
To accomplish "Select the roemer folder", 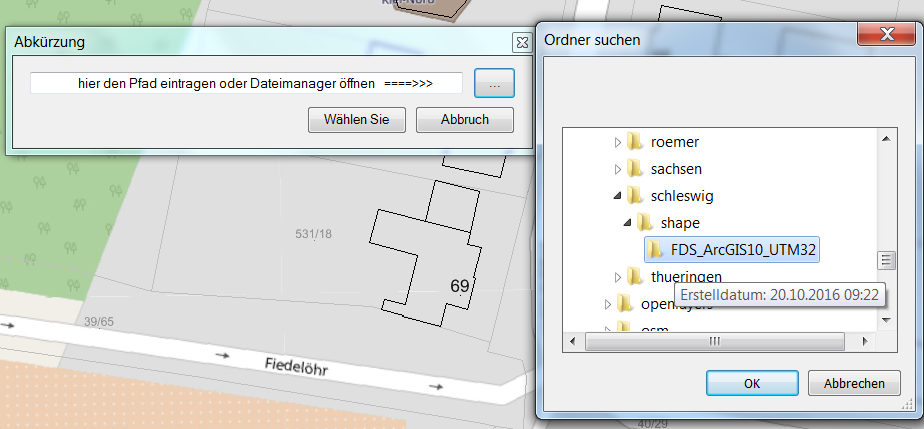I will (675, 142).
